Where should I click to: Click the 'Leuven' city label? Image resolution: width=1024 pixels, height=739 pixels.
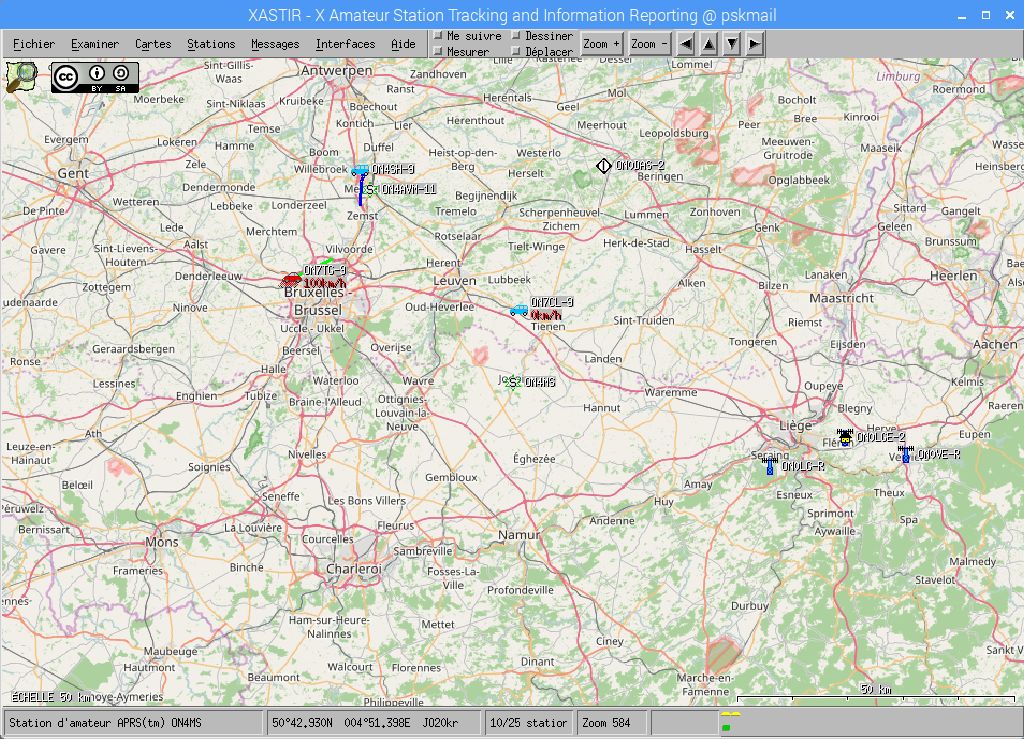coord(455,280)
